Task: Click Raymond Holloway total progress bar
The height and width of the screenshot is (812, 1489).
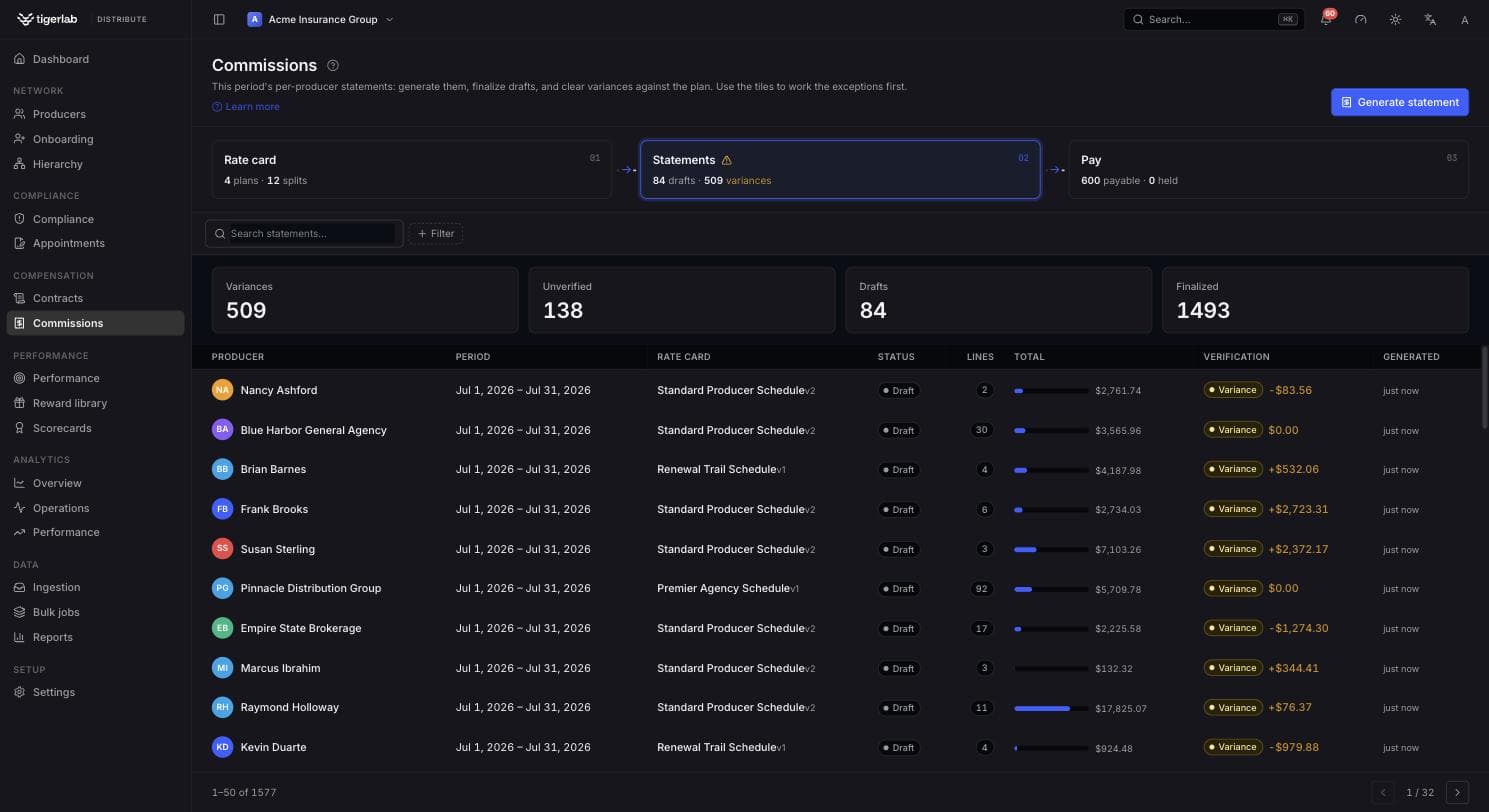Action: pyautogui.click(x=1051, y=708)
